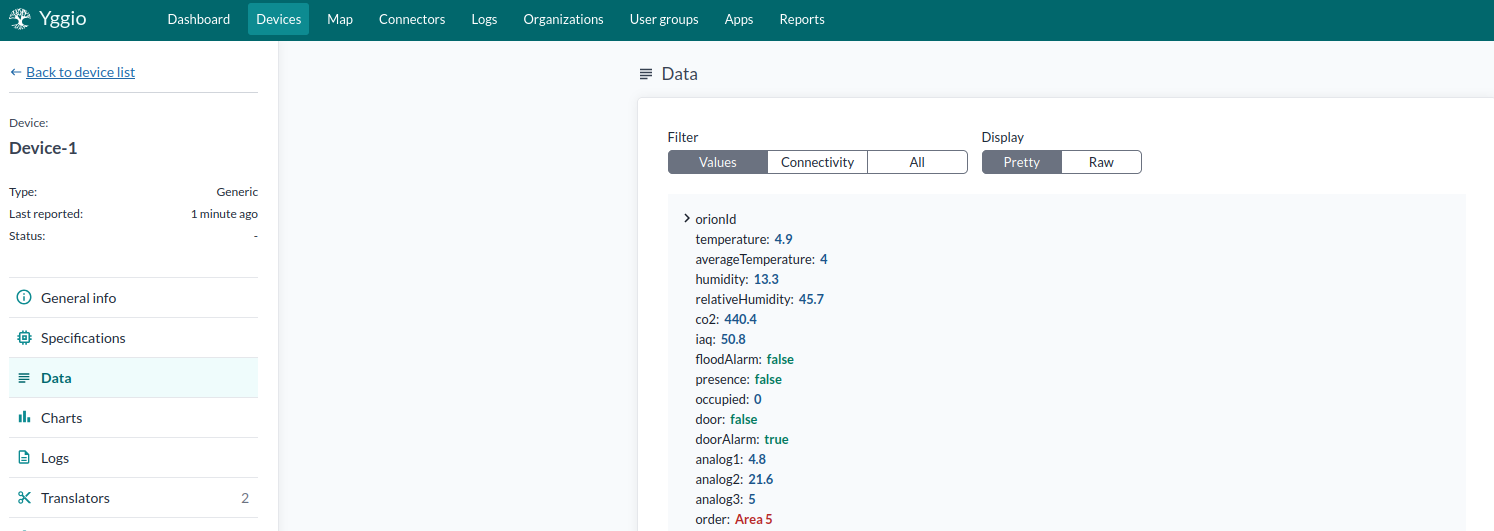This screenshot has height=531, width=1494.
Task: Click the General info circle icon
Action: [24, 298]
